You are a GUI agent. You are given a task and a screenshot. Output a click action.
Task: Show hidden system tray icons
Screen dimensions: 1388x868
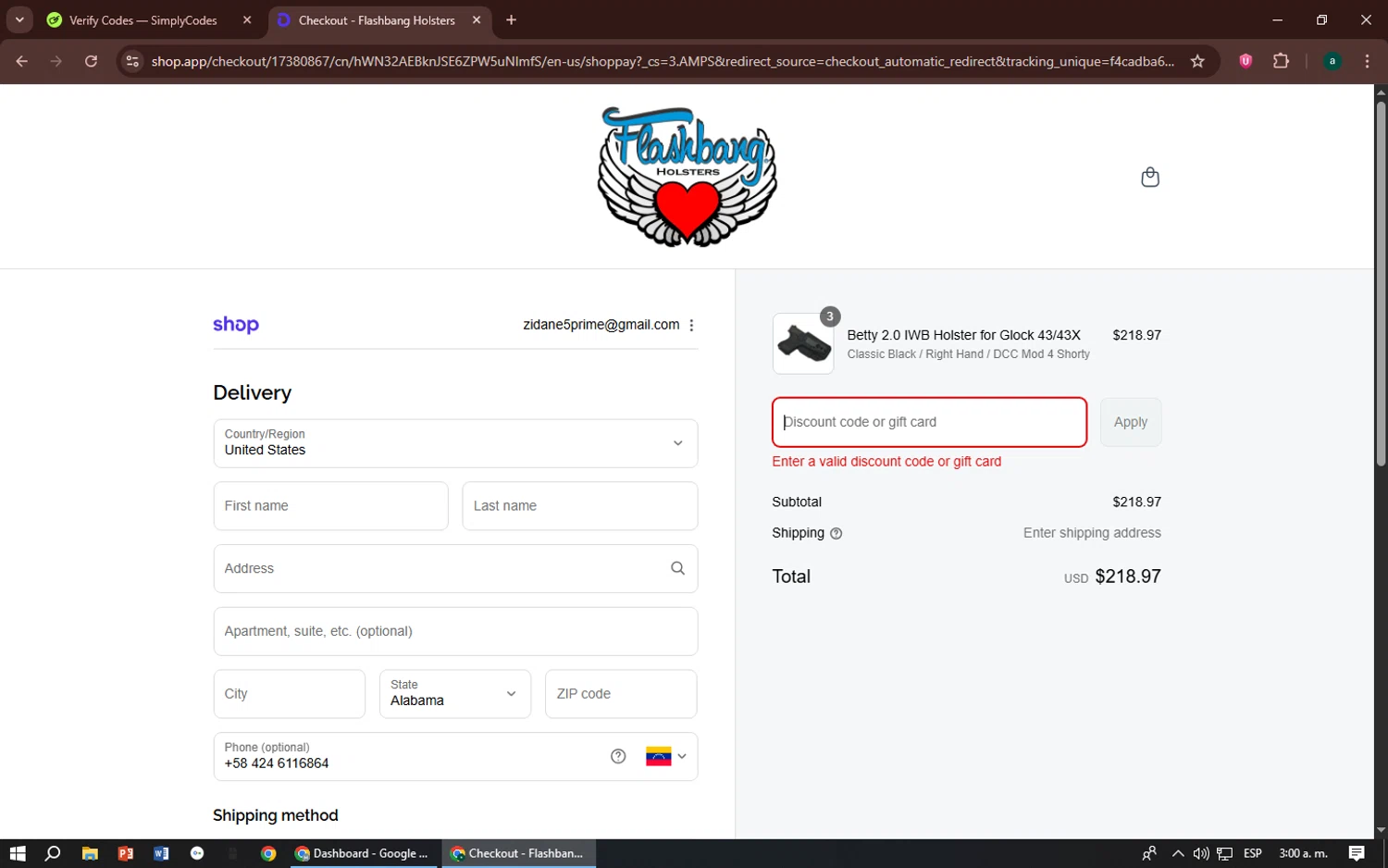[1177, 853]
